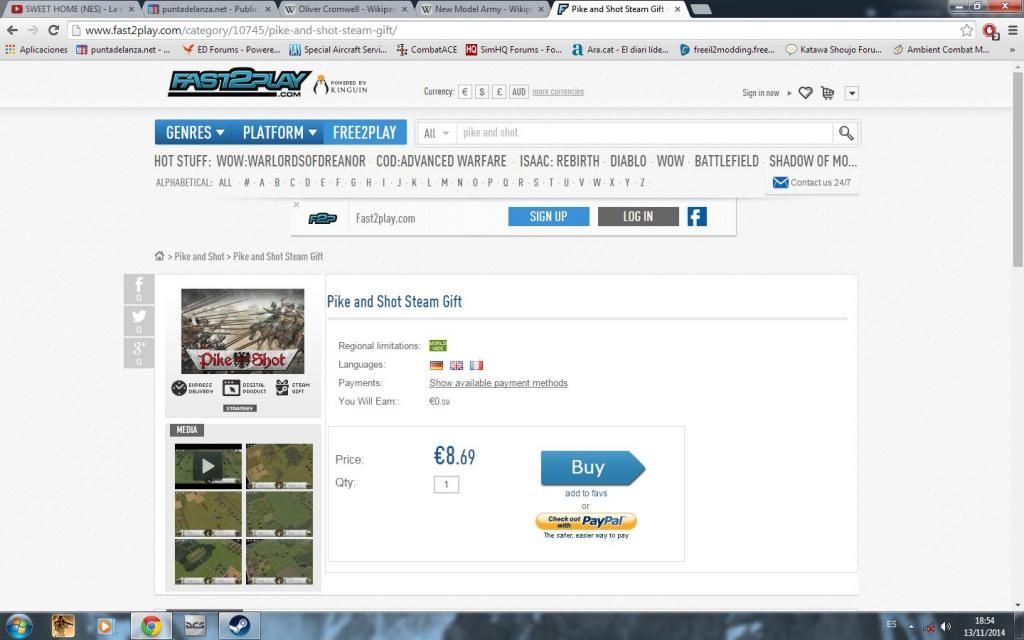Image resolution: width=1024 pixels, height=640 pixels.
Task: Open COD:ADVANCED WARFARE hot stuff link
Action: pyautogui.click(x=441, y=161)
